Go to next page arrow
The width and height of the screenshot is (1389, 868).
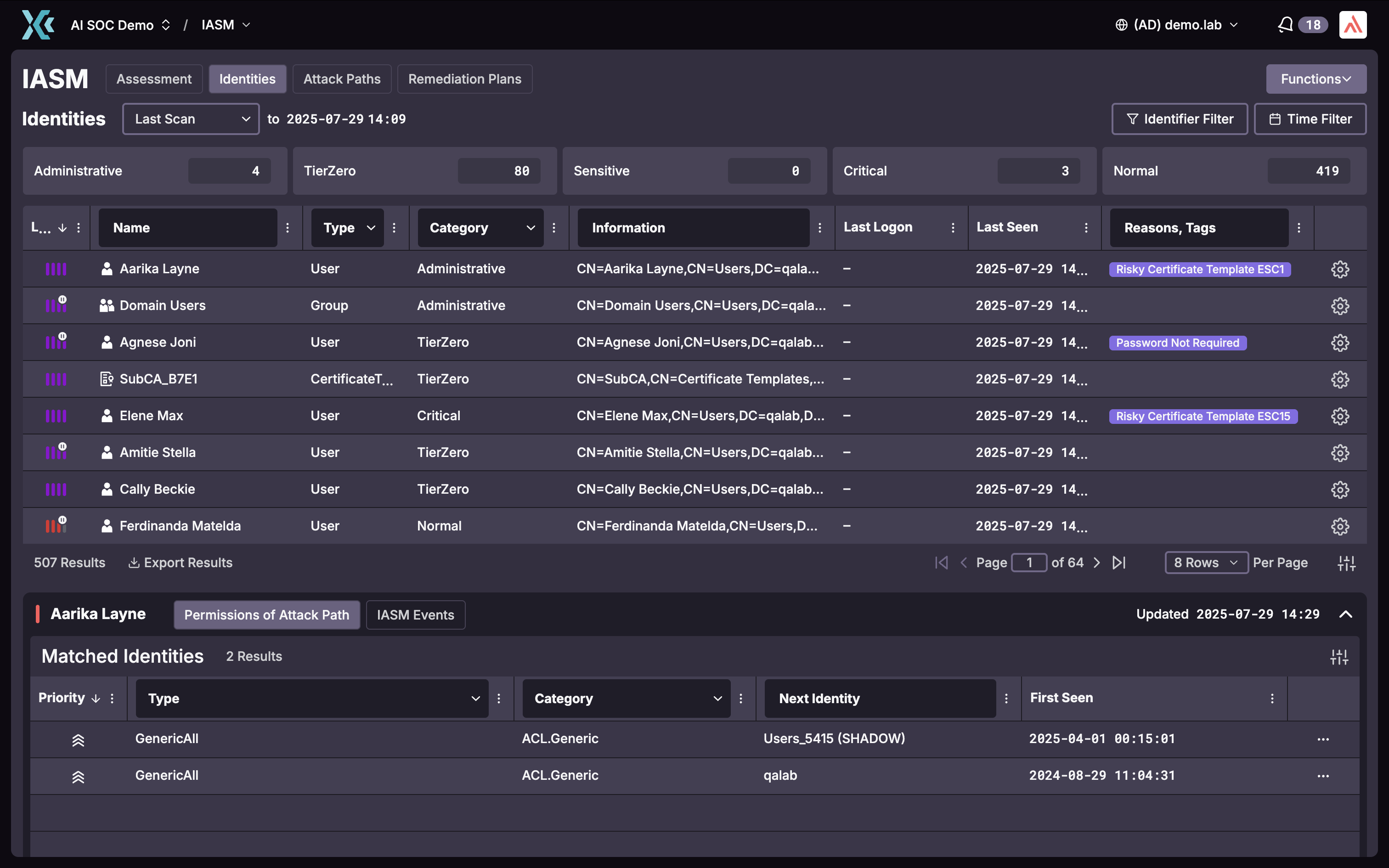pyautogui.click(x=1097, y=563)
